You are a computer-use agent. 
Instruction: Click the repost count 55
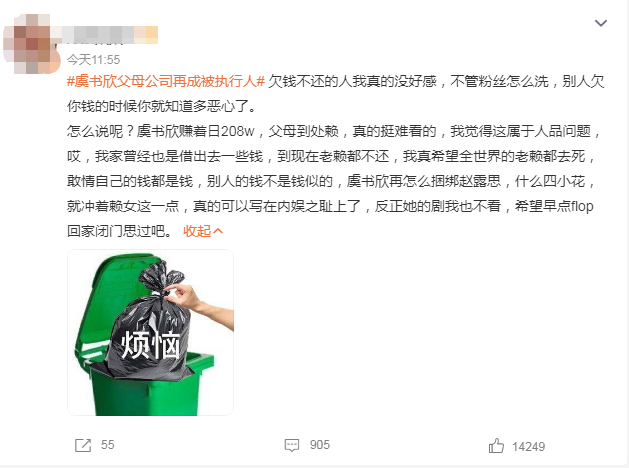[x=108, y=445]
